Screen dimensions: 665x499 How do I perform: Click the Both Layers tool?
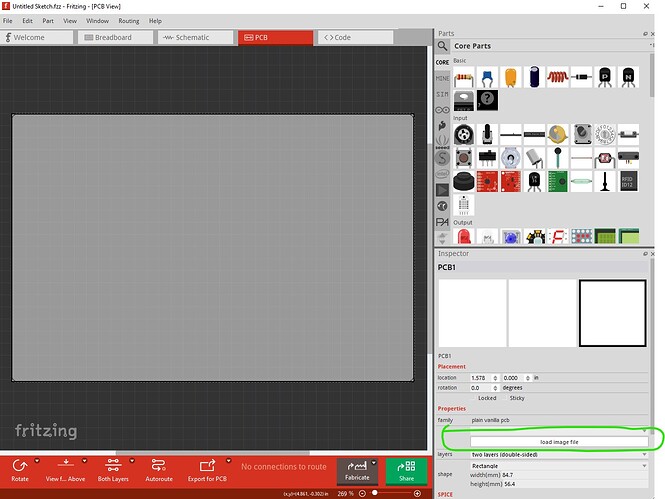pyautogui.click(x=113, y=470)
